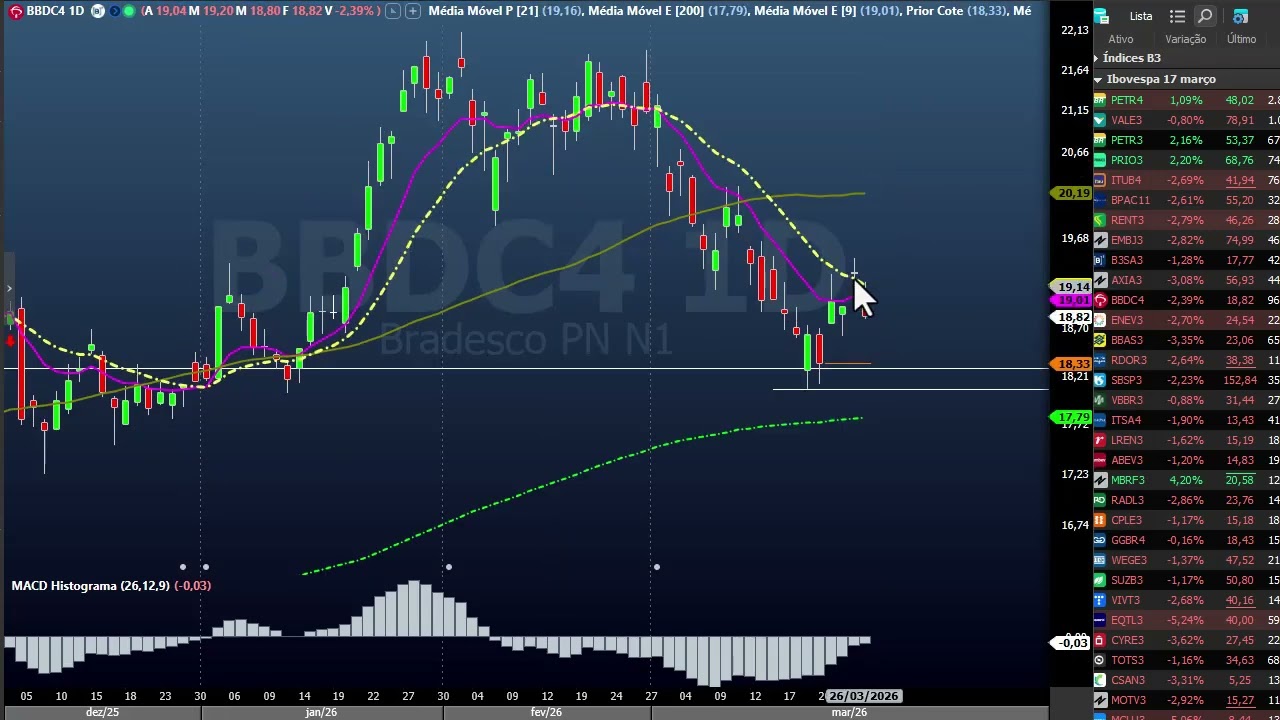Click the bulleted list view icon
The height and width of the screenshot is (720, 1280).
click(1177, 16)
